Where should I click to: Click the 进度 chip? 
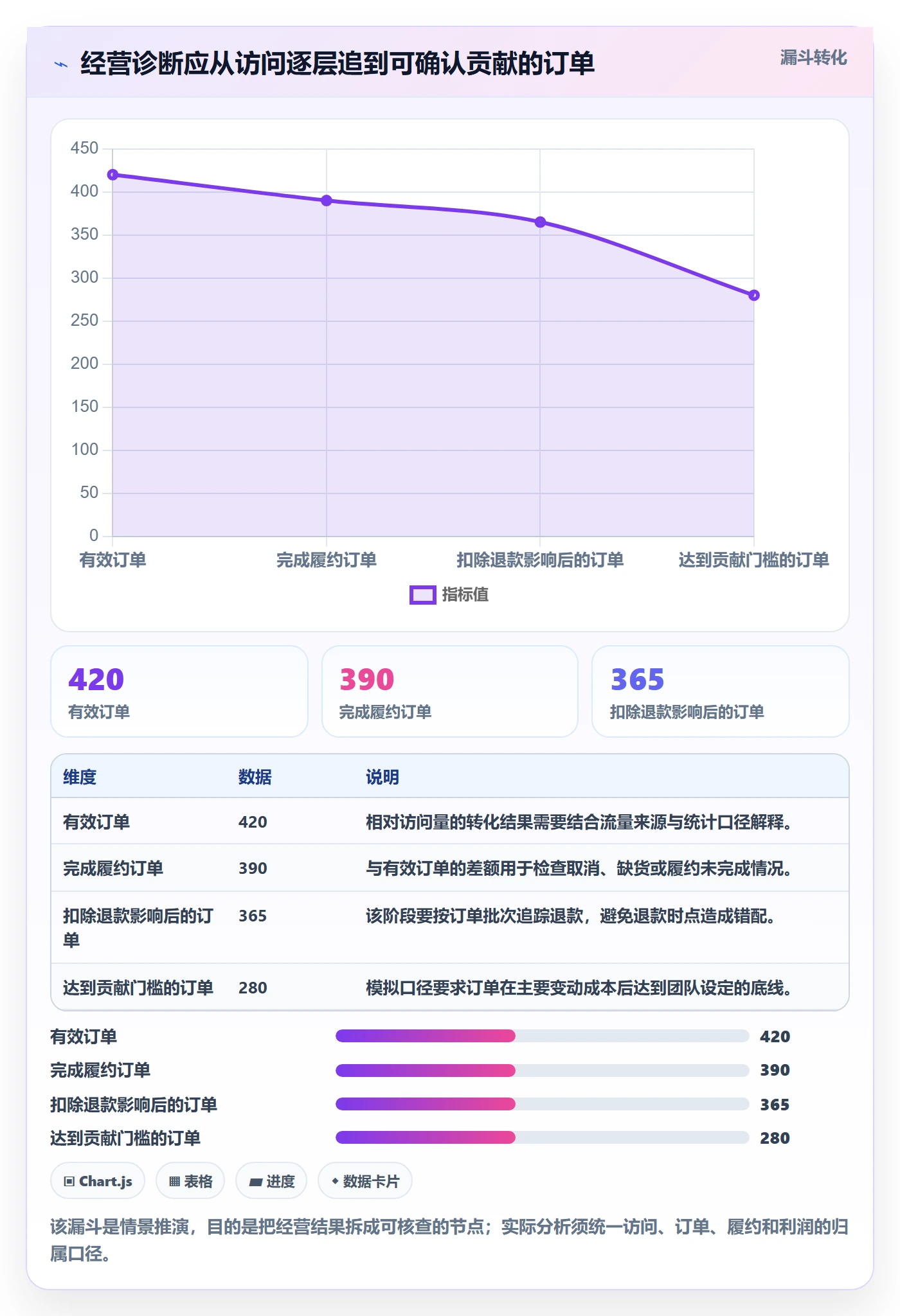[271, 1181]
